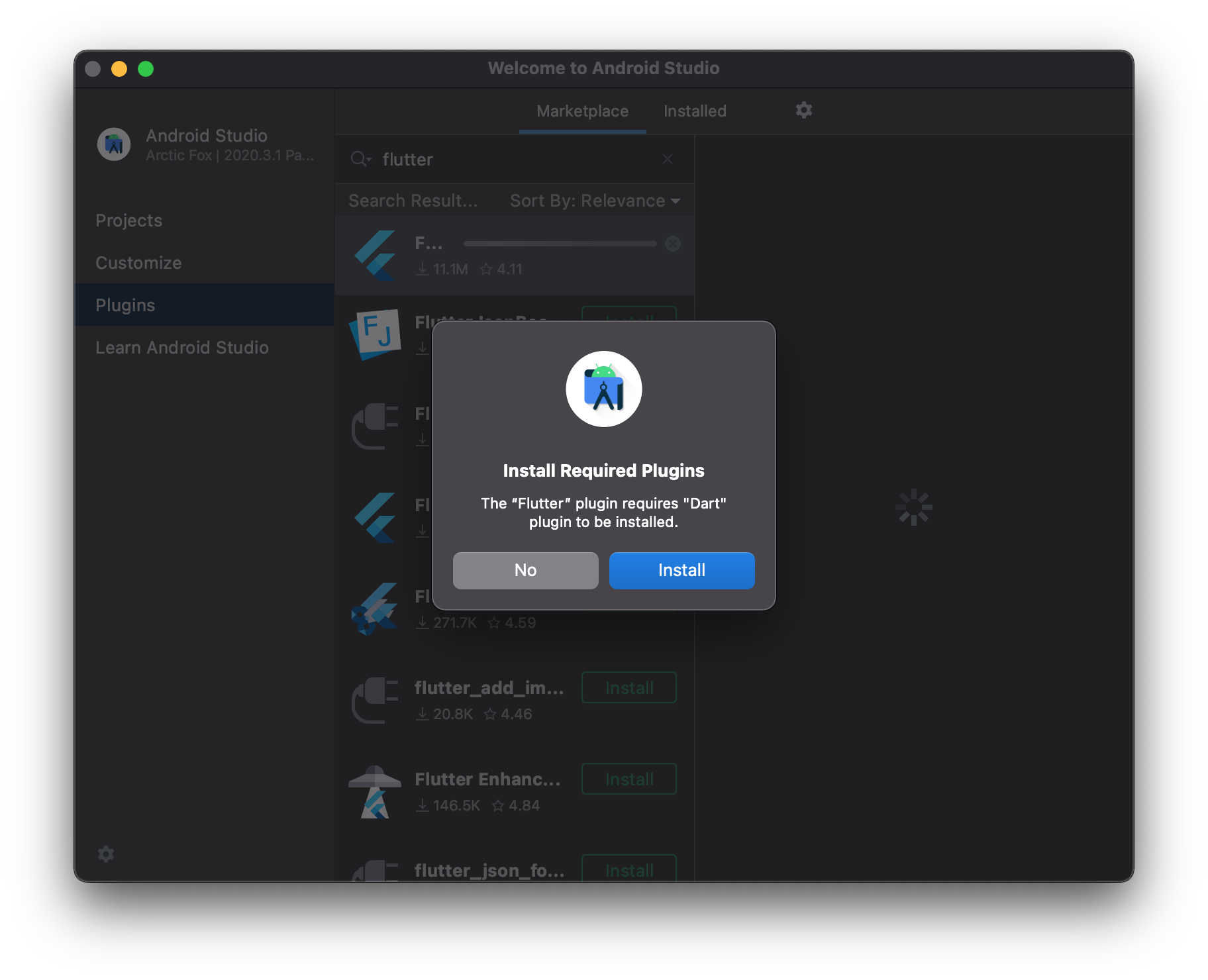Image resolution: width=1208 pixels, height=980 pixels.
Task: Switch to the Installed tab
Action: (695, 111)
